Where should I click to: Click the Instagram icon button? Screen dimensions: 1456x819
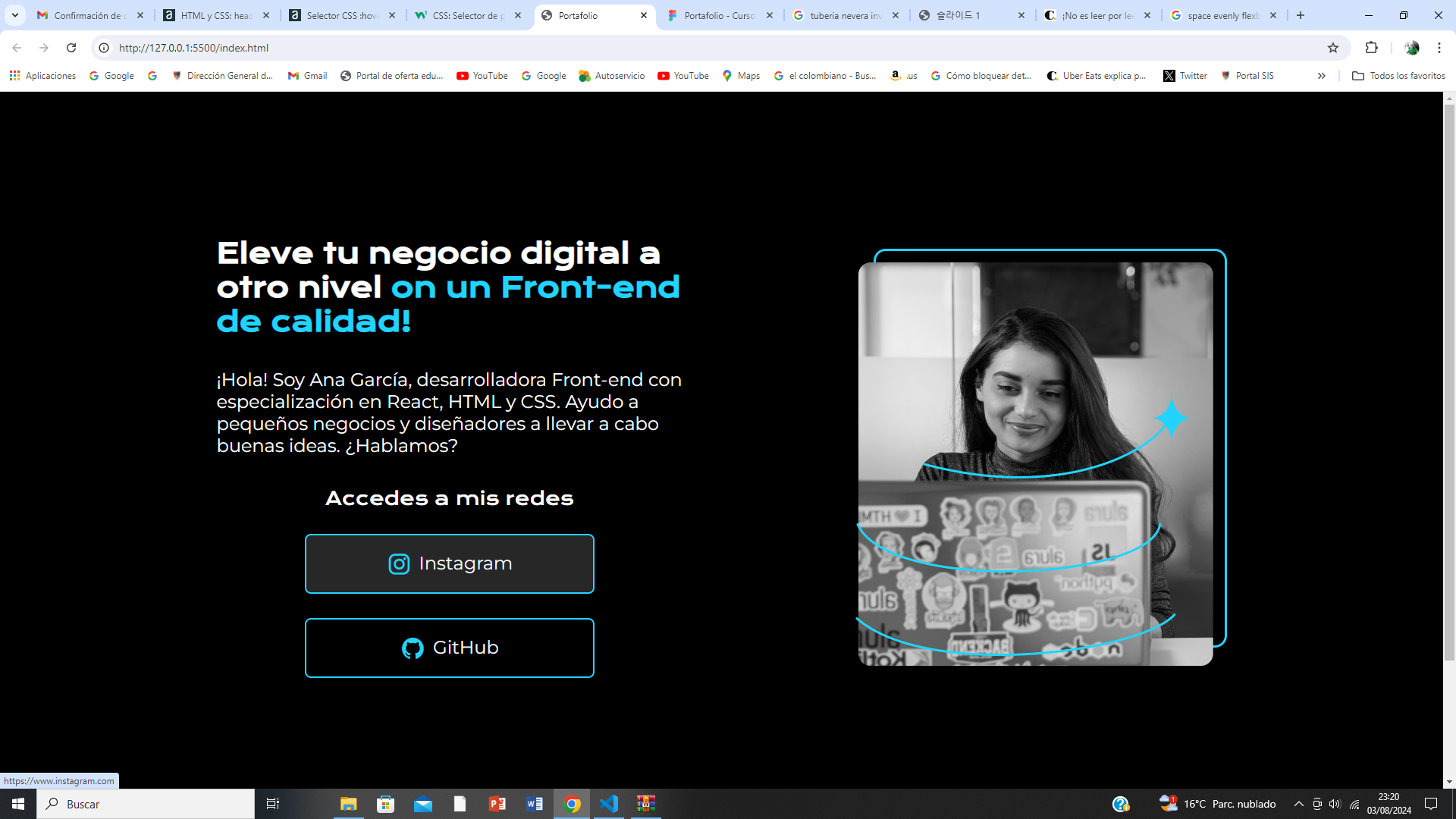397,563
